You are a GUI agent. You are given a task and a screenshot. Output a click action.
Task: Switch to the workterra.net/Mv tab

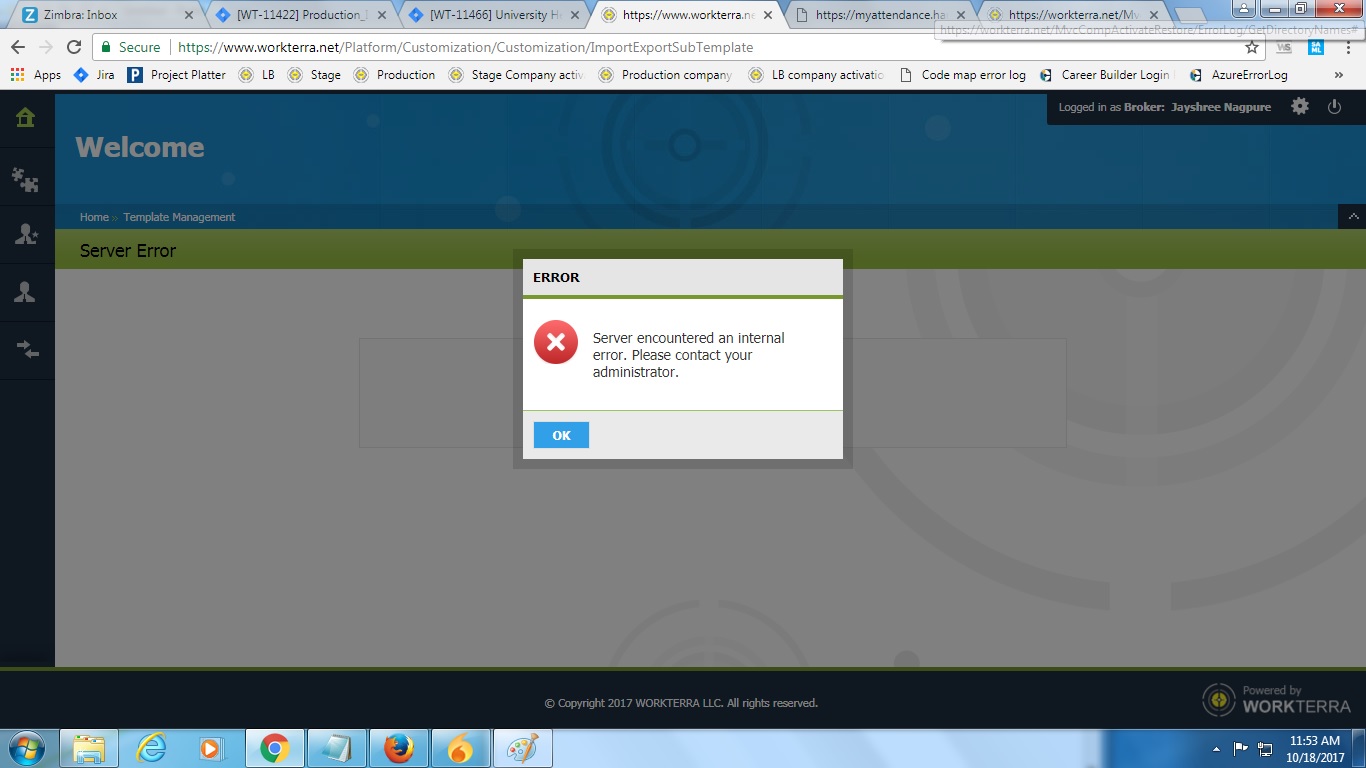pos(1070,15)
